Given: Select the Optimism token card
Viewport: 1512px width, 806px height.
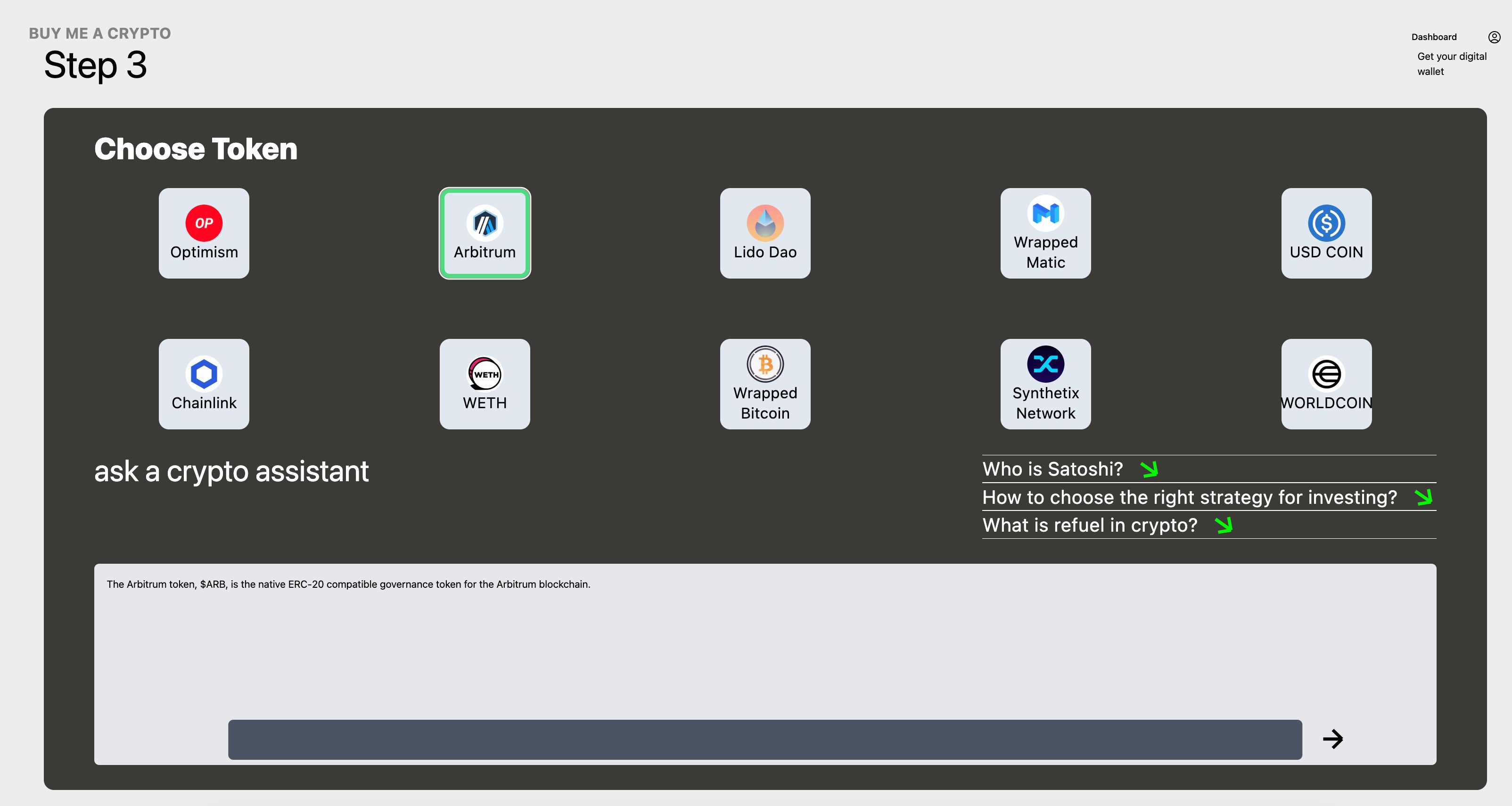Looking at the screenshot, I should pyautogui.click(x=204, y=233).
